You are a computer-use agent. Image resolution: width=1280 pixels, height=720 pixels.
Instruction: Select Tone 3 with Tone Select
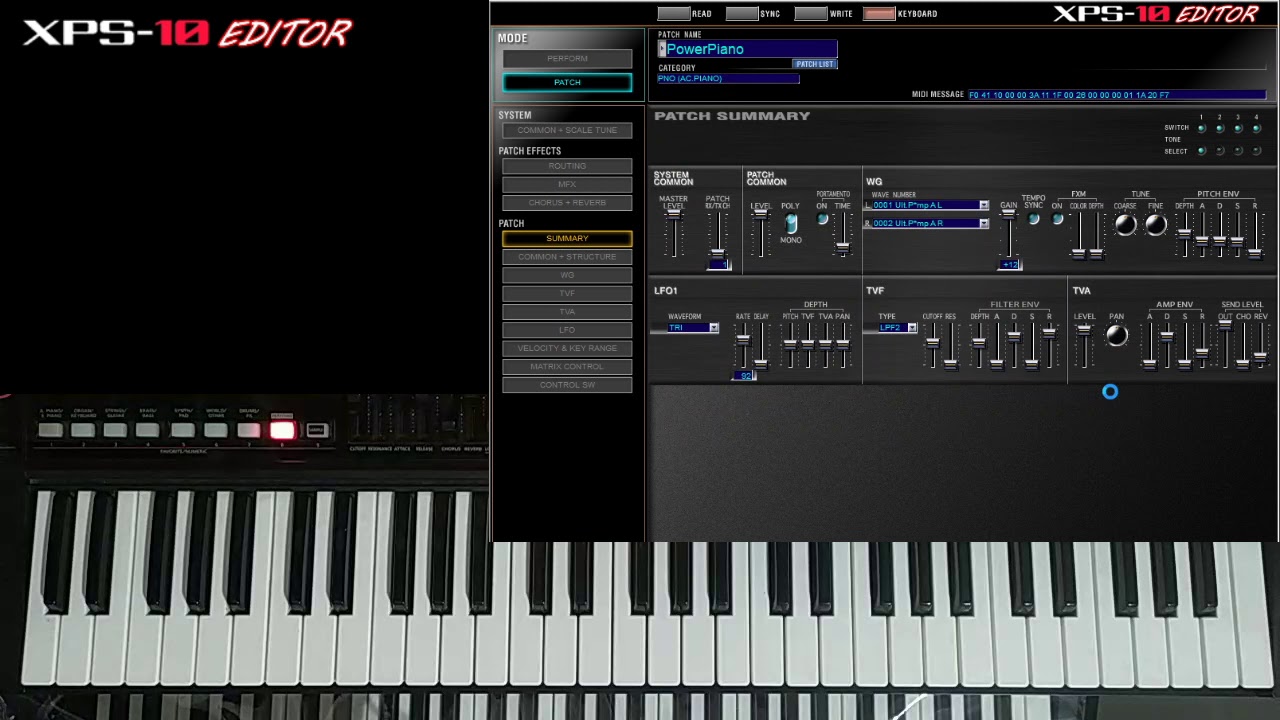(x=1238, y=151)
